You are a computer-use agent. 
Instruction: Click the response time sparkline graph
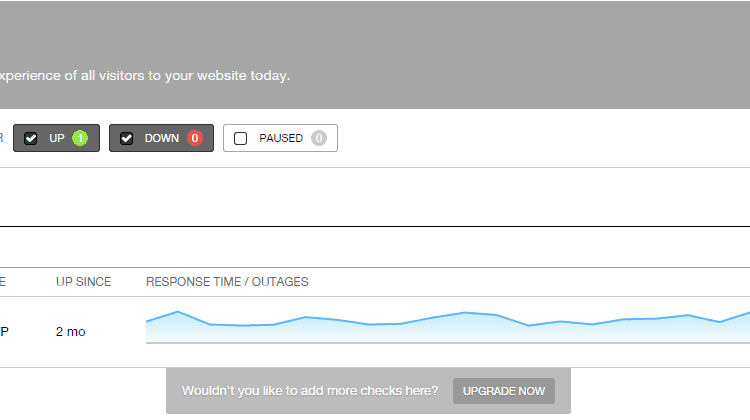tap(448, 327)
